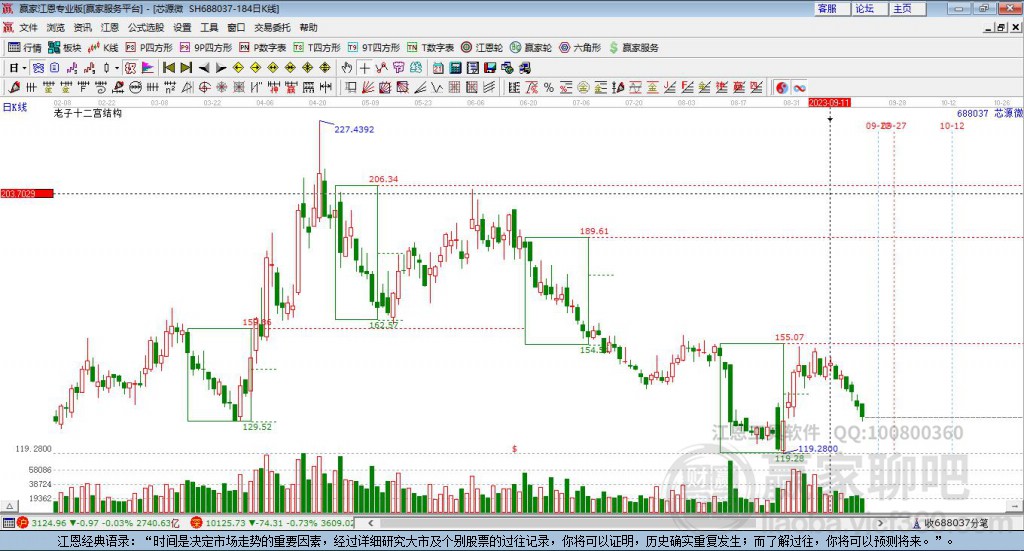Open the 公式选股 menu
Viewport: 1024px width, 551px height.
(146, 27)
